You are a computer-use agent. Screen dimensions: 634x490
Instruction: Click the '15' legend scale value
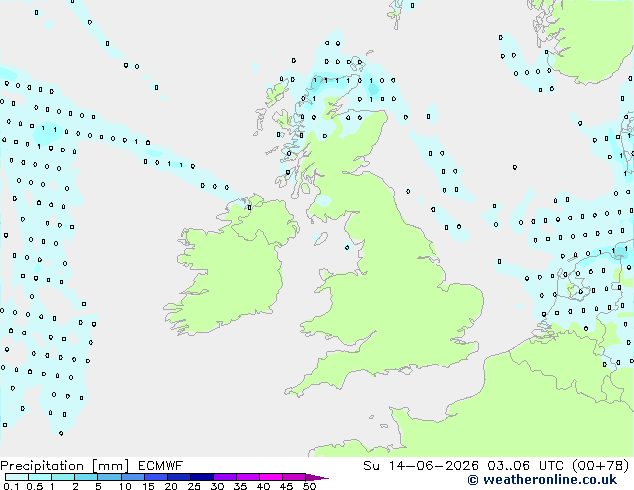pos(148,486)
